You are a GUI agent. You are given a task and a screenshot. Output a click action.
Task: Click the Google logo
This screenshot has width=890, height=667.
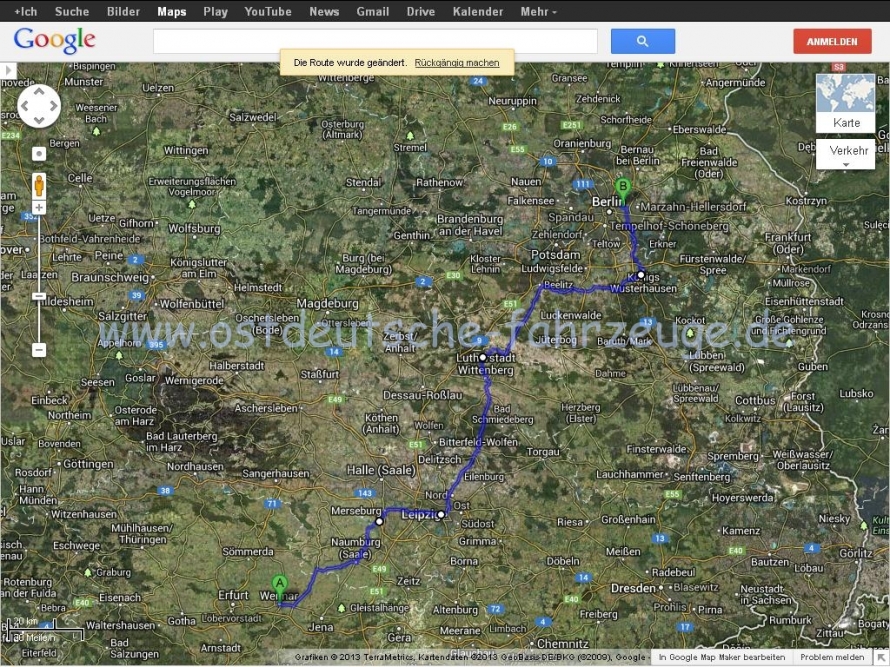[54, 40]
